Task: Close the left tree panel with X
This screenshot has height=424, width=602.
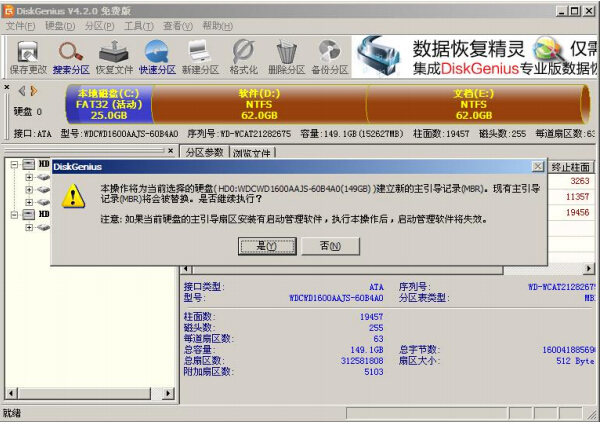Action: (x=171, y=151)
